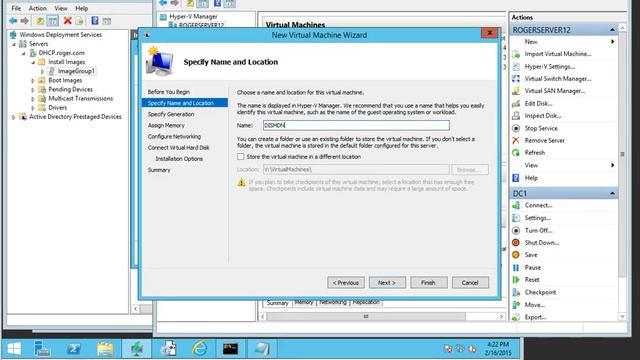The height and width of the screenshot is (360, 640).
Task: Click the Inspect Disk icon
Action: (516, 116)
